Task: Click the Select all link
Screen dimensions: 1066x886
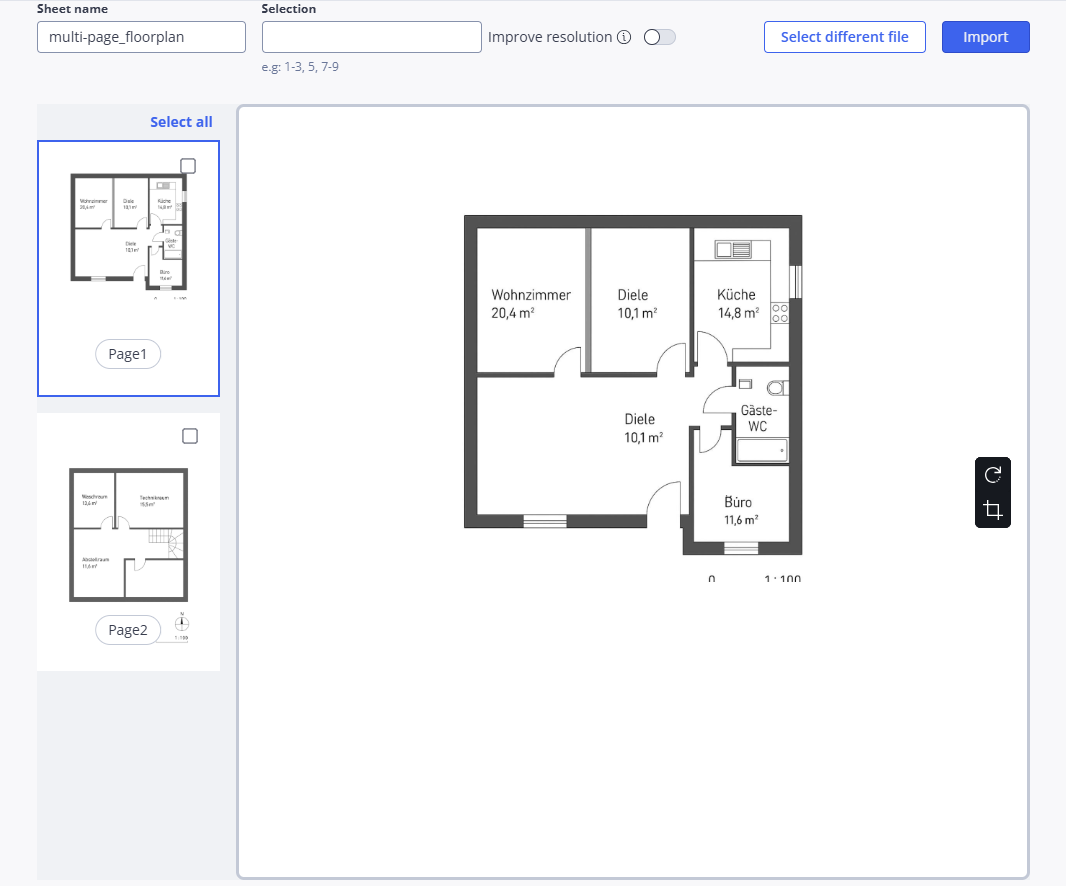Action: [181, 122]
